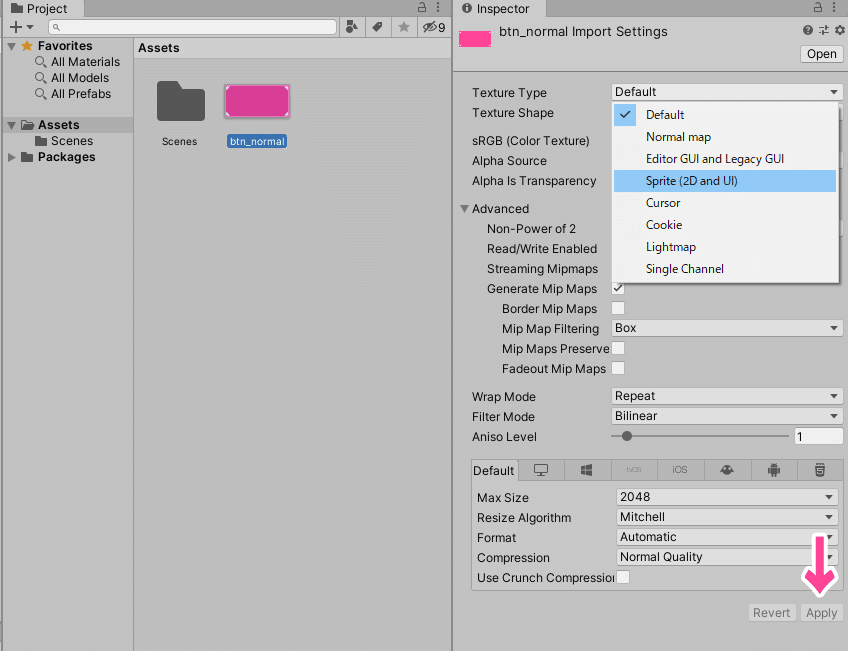Open the Project panel add (+) menu
Image resolution: width=848 pixels, height=651 pixels.
coord(21,27)
